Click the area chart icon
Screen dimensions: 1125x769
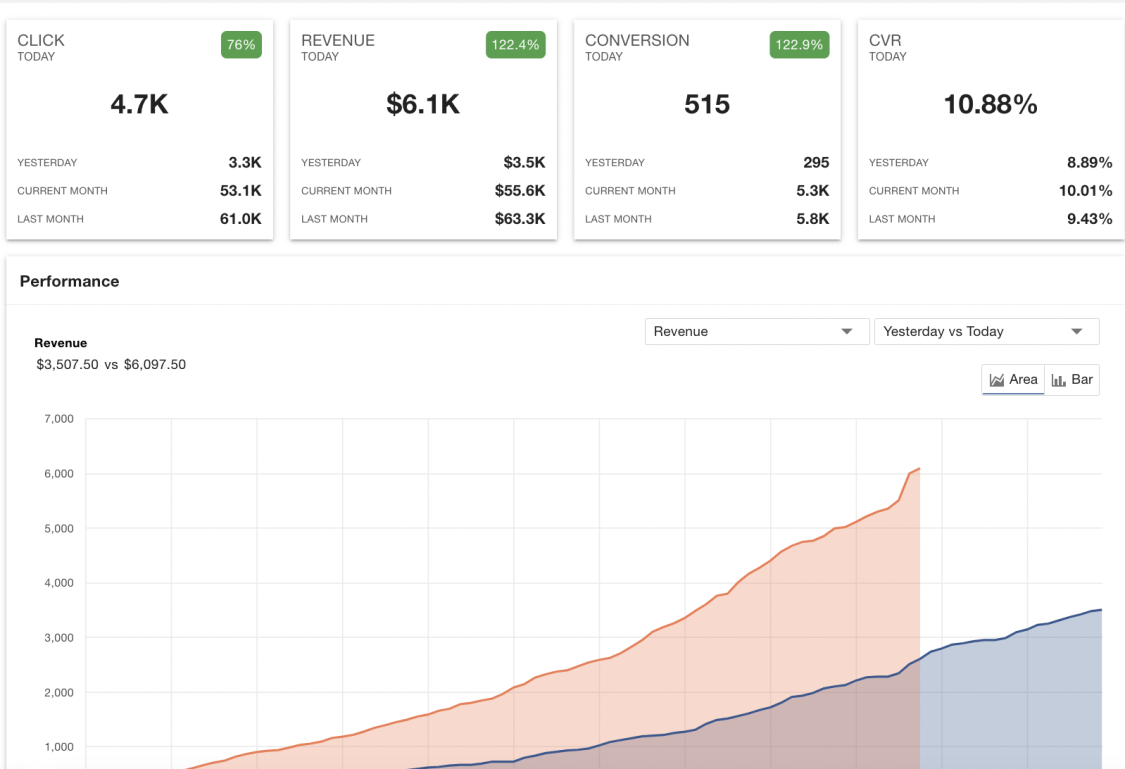997,380
